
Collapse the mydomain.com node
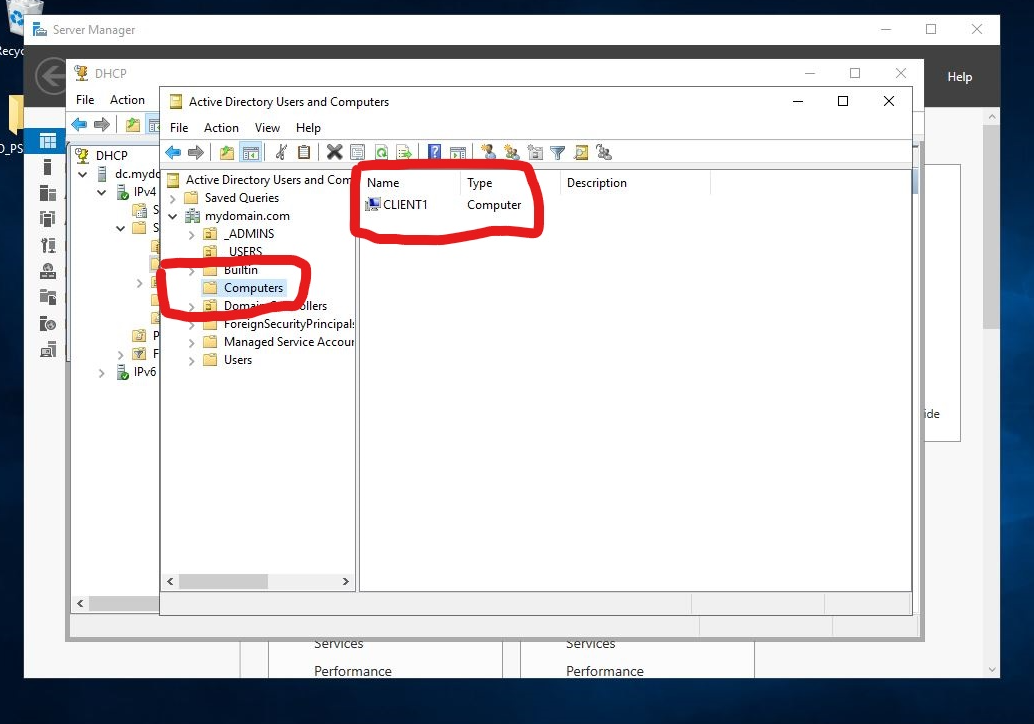(173, 216)
